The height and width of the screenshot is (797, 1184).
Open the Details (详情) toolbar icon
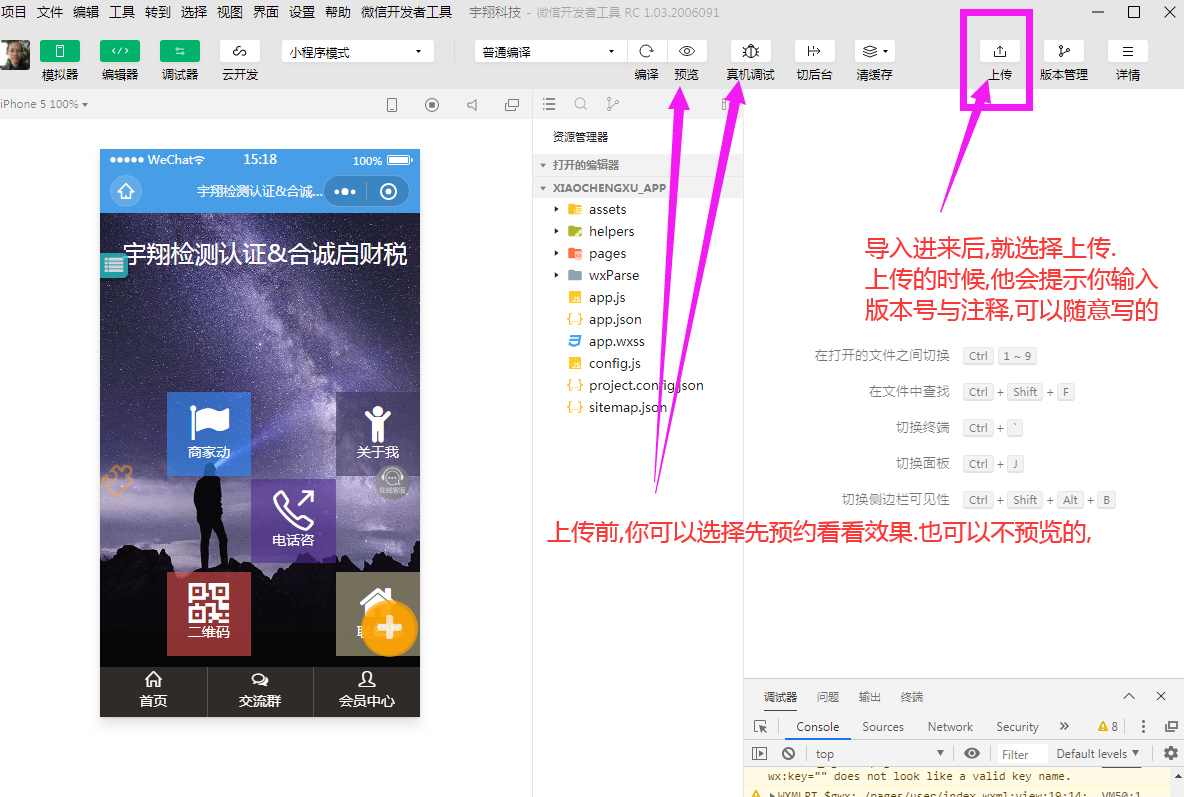[1127, 52]
